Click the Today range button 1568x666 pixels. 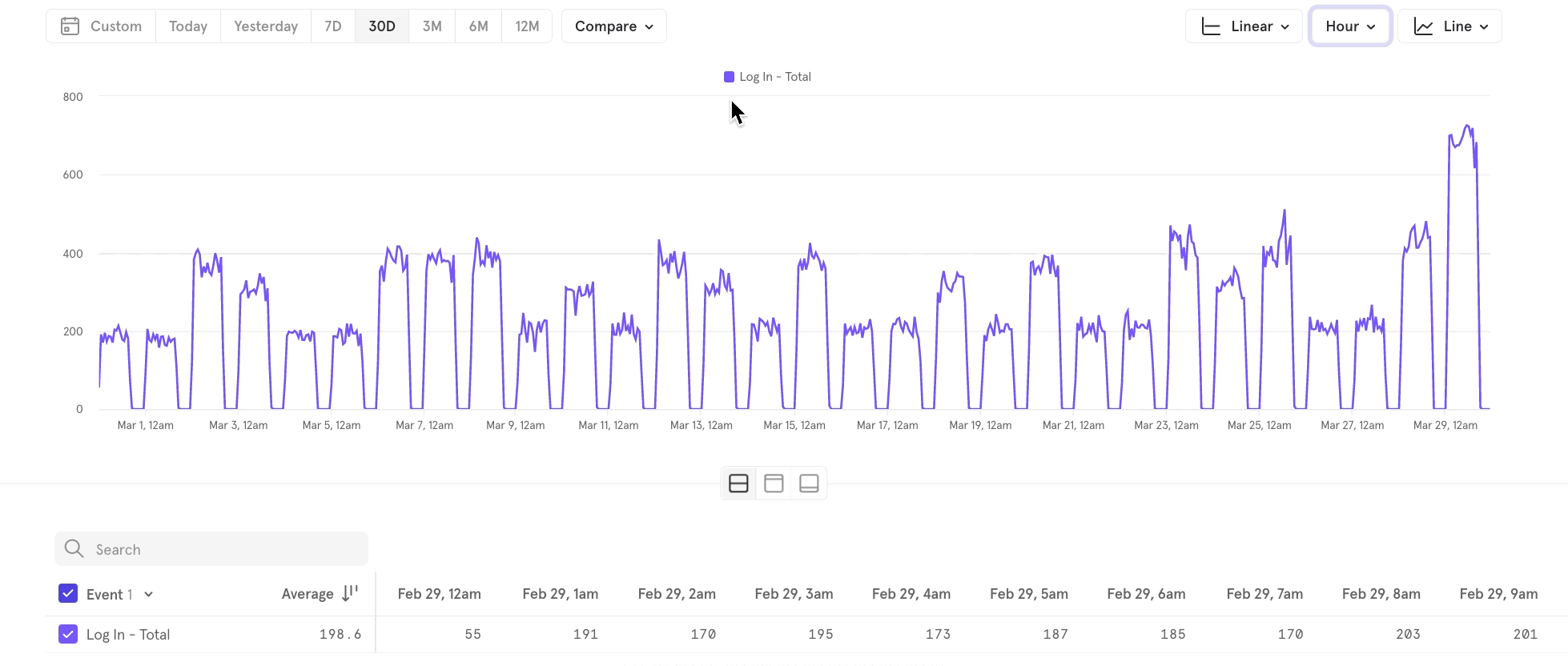point(188,26)
